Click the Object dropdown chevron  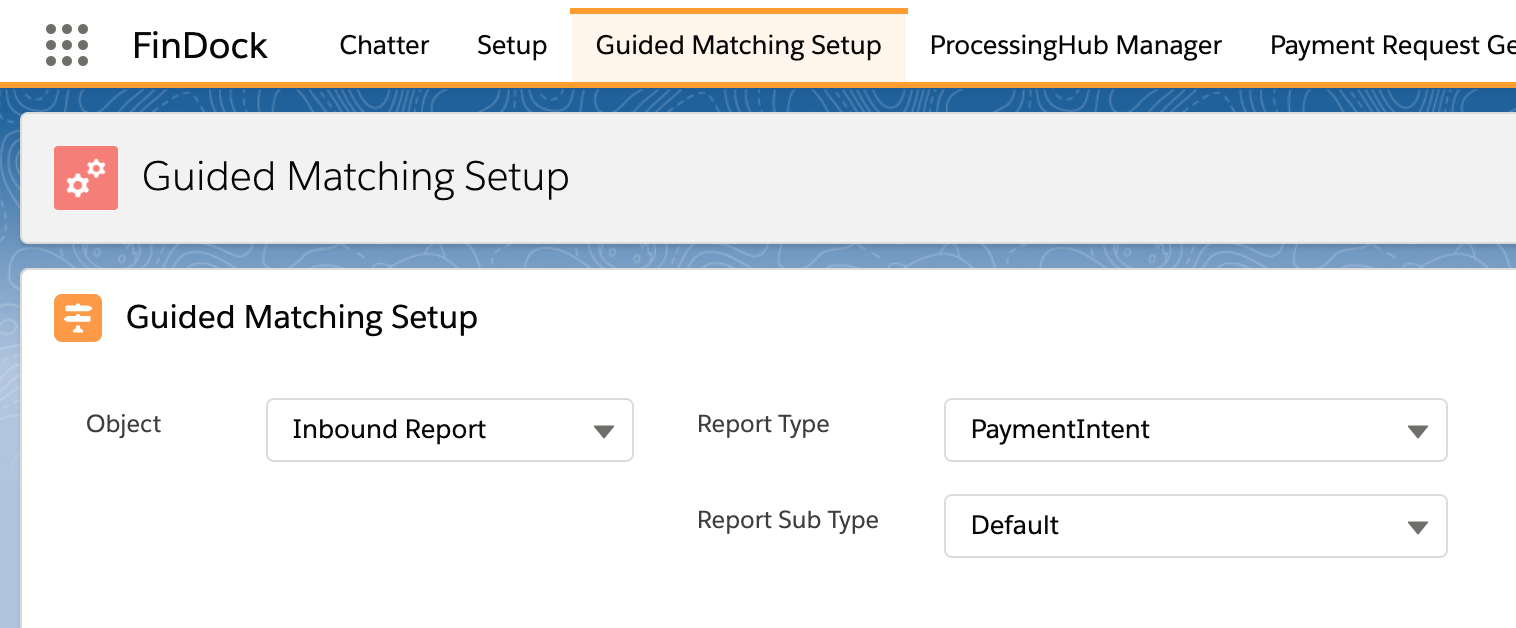603,430
